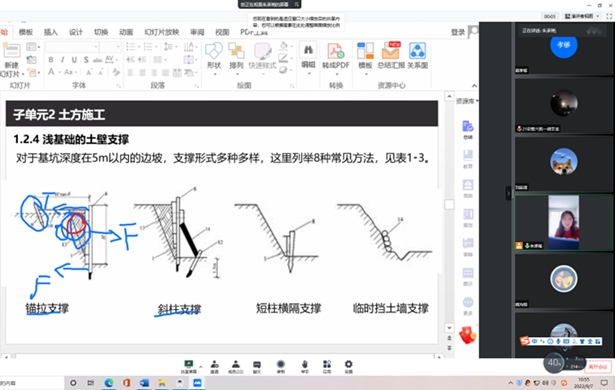Click the 转成PDF convert icon
The height and width of the screenshot is (390, 615).
(336, 56)
